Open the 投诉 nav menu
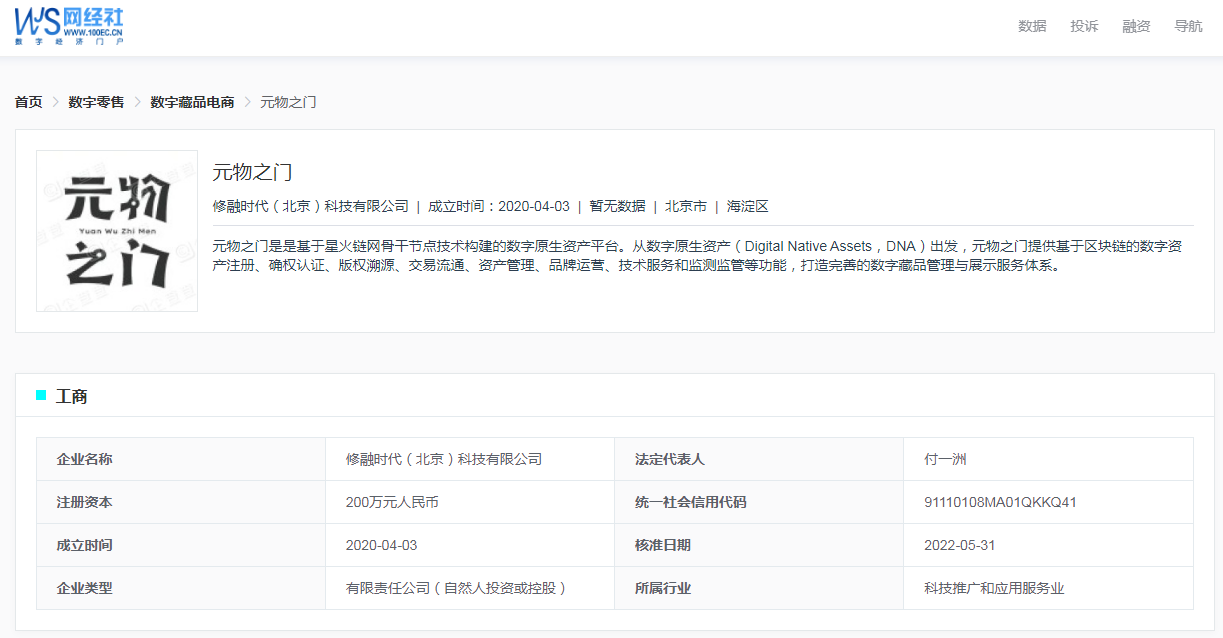1223x638 pixels. point(1084,26)
